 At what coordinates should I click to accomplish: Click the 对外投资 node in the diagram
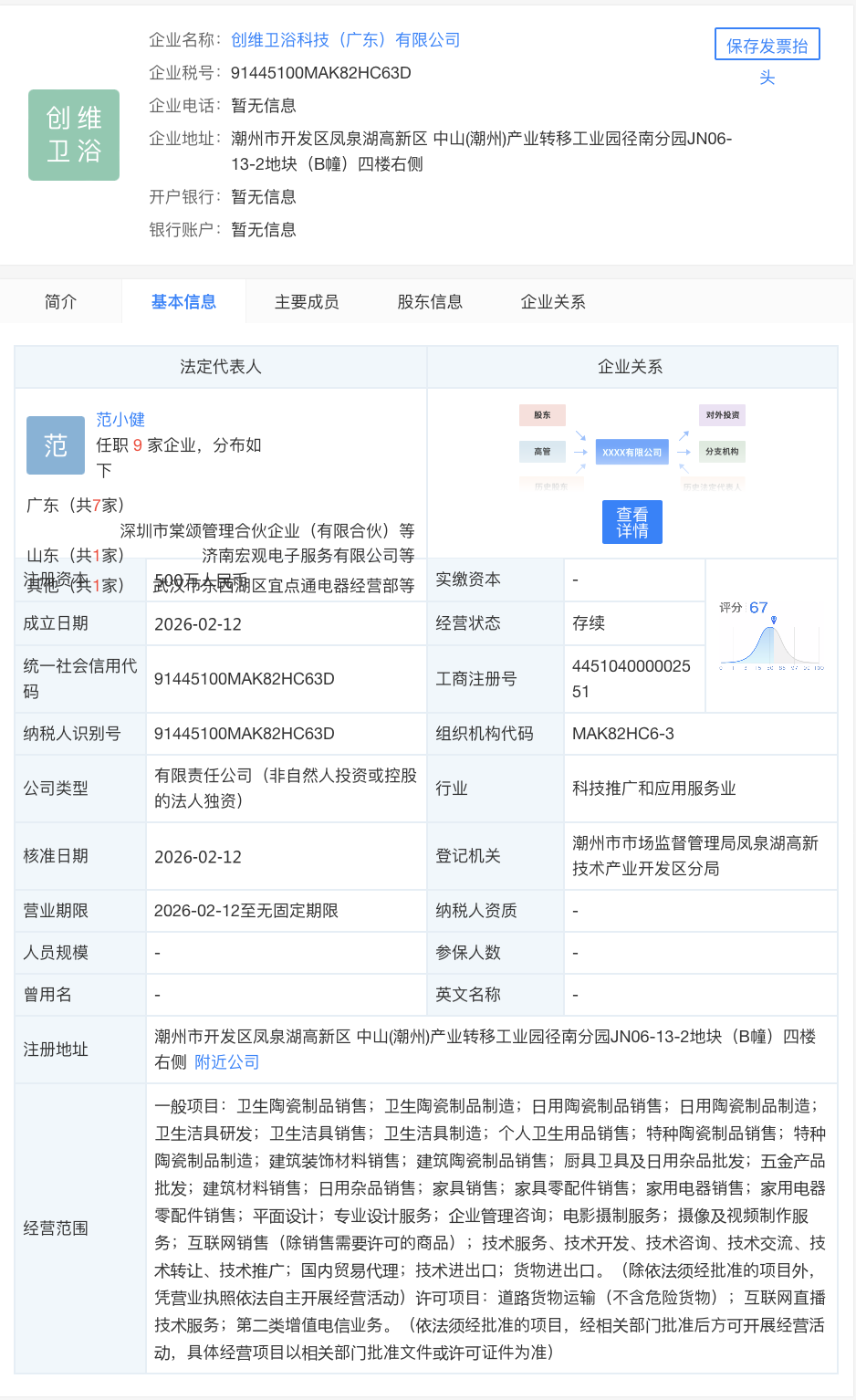point(721,414)
